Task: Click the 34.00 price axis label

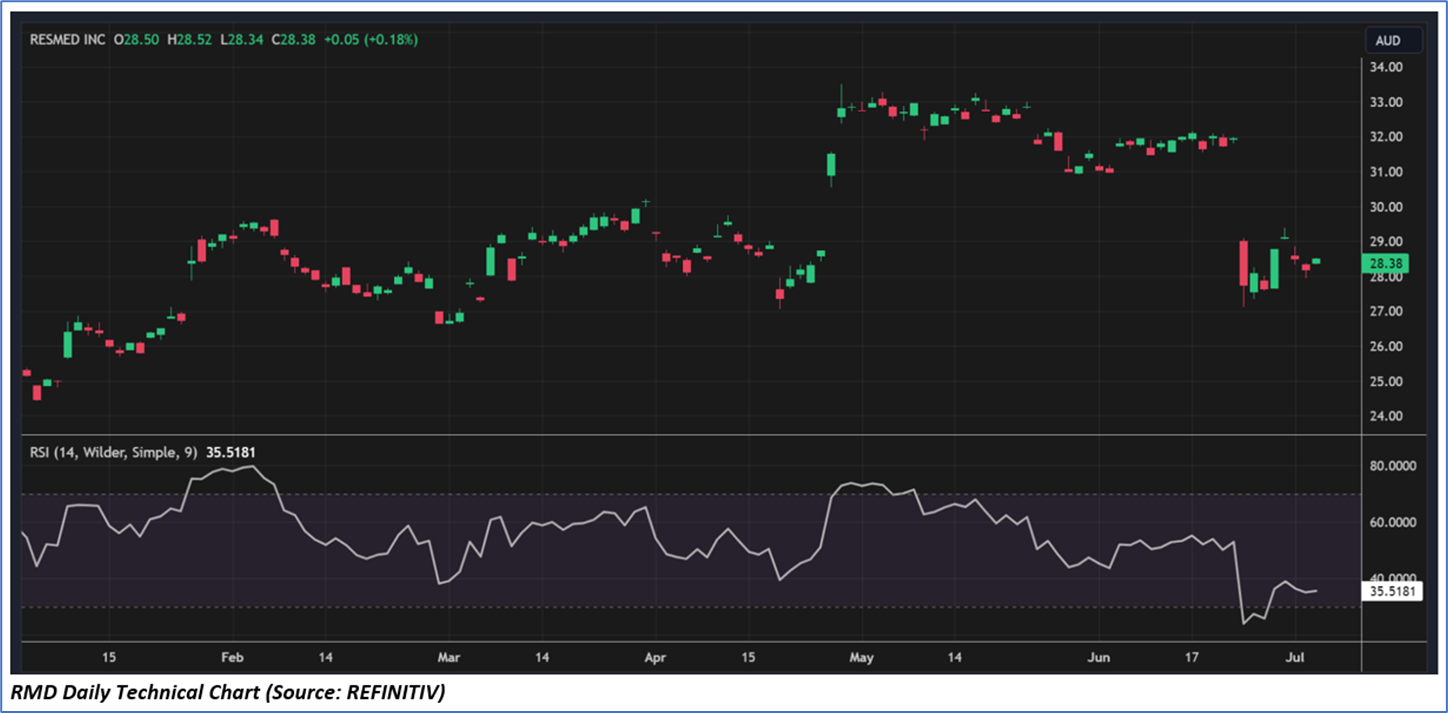Action: 1385,68
